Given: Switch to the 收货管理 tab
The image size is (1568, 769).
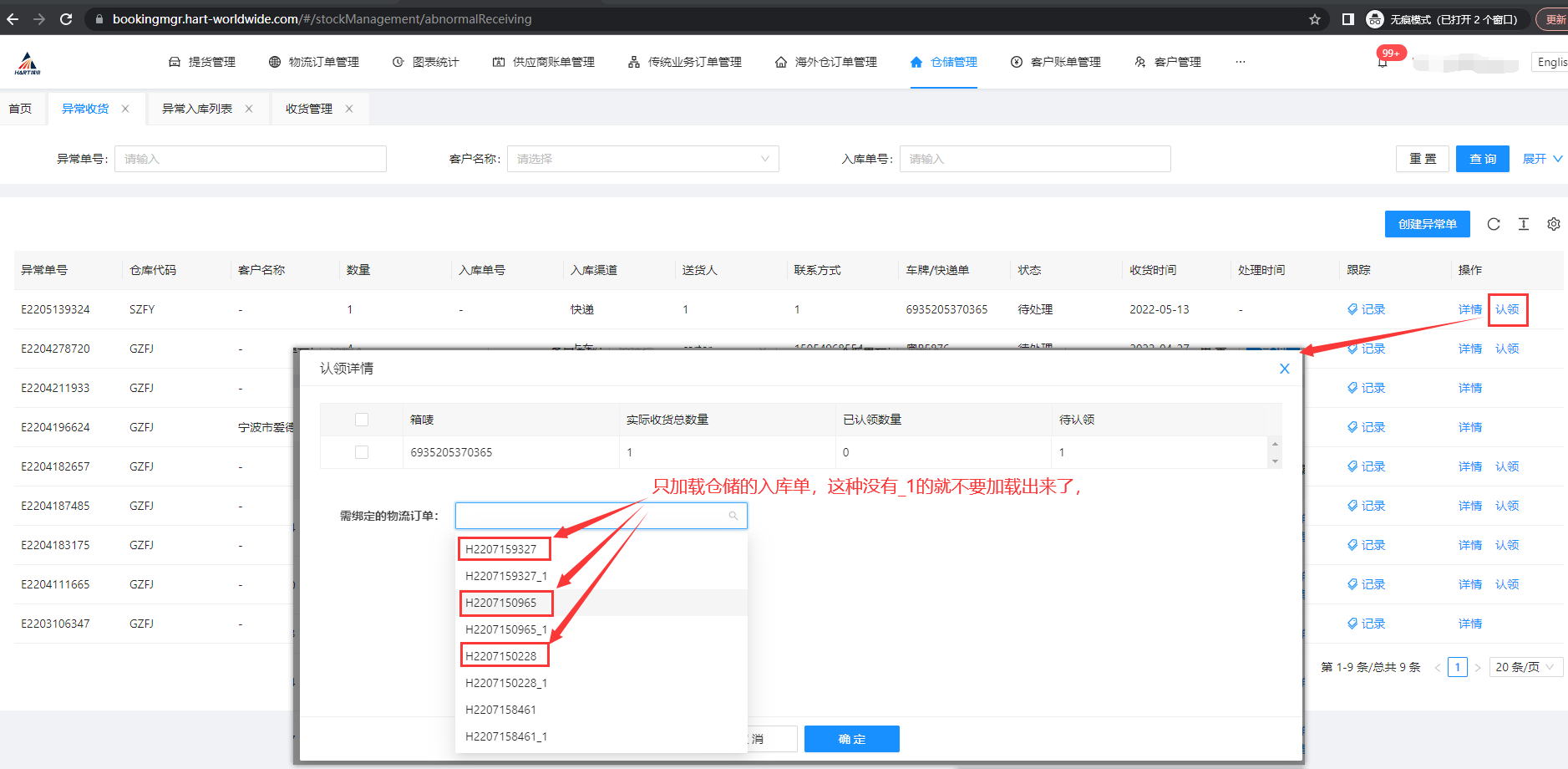Looking at the screenshot, I should tap(309, 109).
